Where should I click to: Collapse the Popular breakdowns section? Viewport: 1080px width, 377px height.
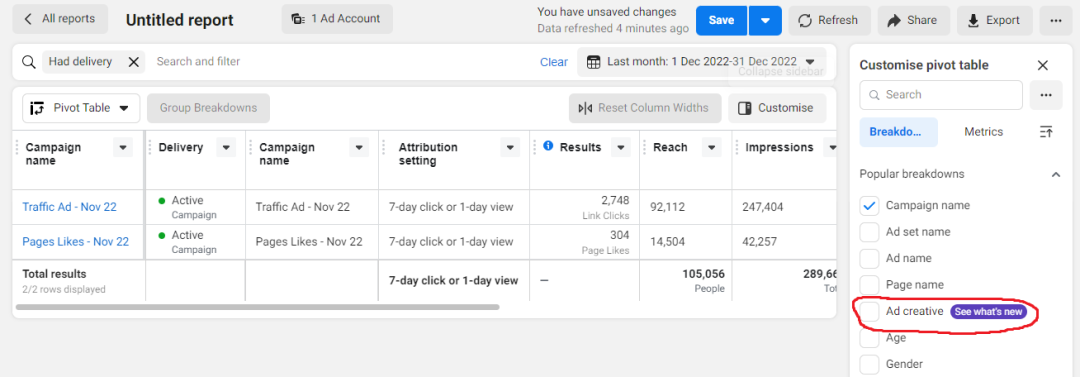click(x=1056, y=174)
